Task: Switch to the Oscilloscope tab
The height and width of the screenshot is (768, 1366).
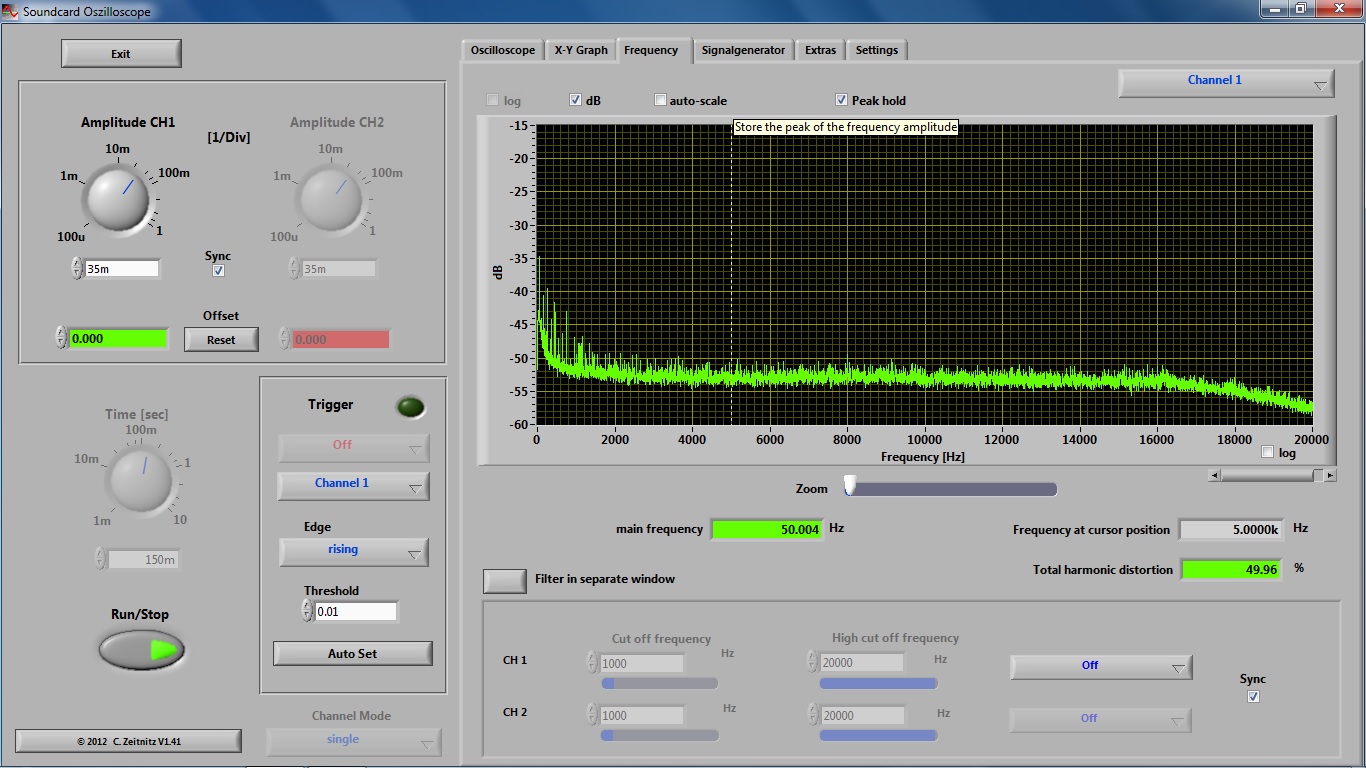Action: (502, 50)
